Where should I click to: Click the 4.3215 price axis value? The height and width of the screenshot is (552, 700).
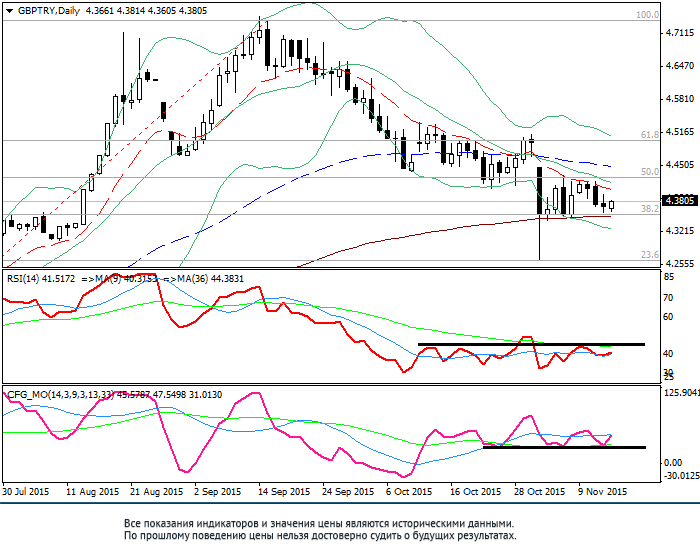pyautogui.click(x=680, y=231)
